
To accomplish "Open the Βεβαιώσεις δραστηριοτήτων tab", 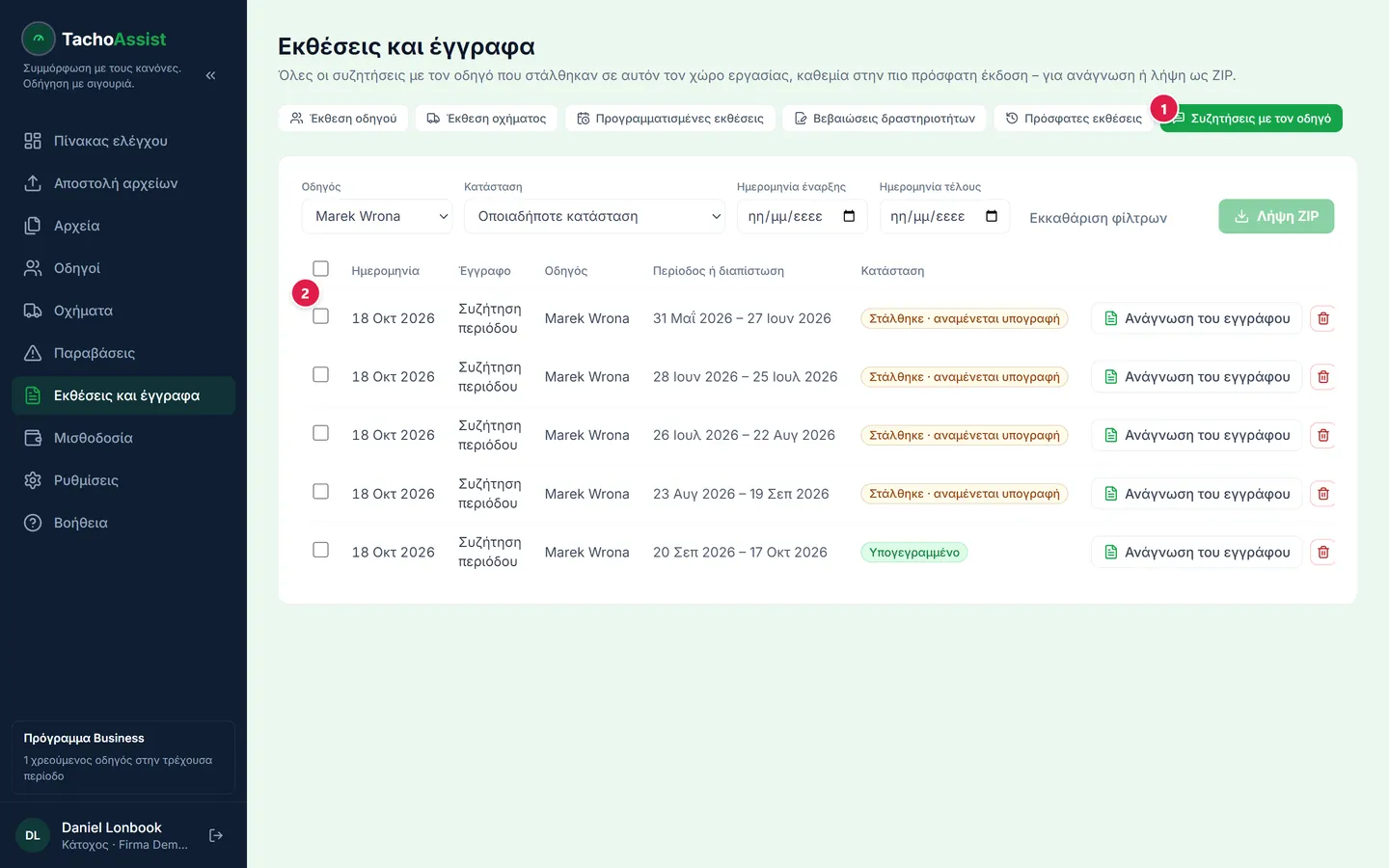I will coord(885,119).
